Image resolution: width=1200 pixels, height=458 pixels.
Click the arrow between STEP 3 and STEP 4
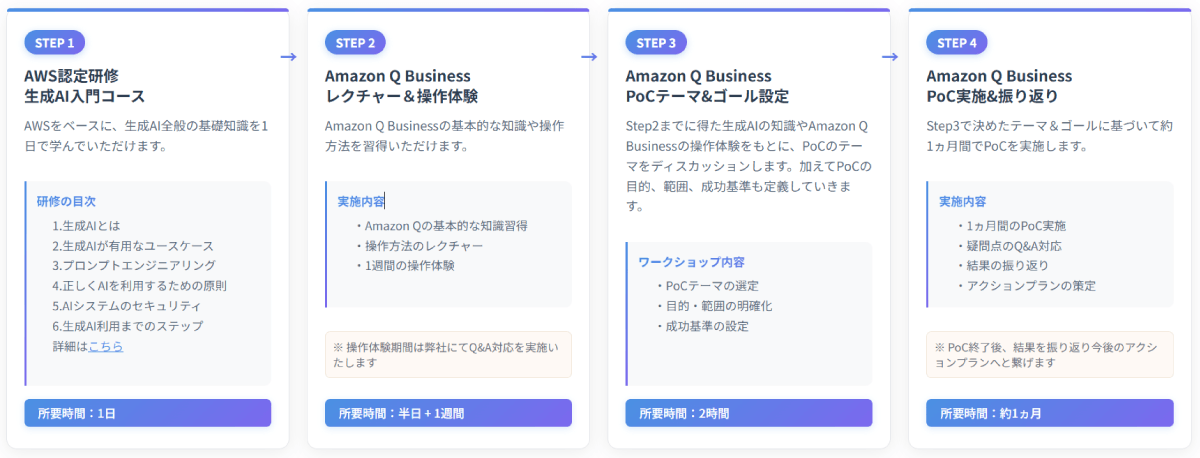click(x=889, y=56)
